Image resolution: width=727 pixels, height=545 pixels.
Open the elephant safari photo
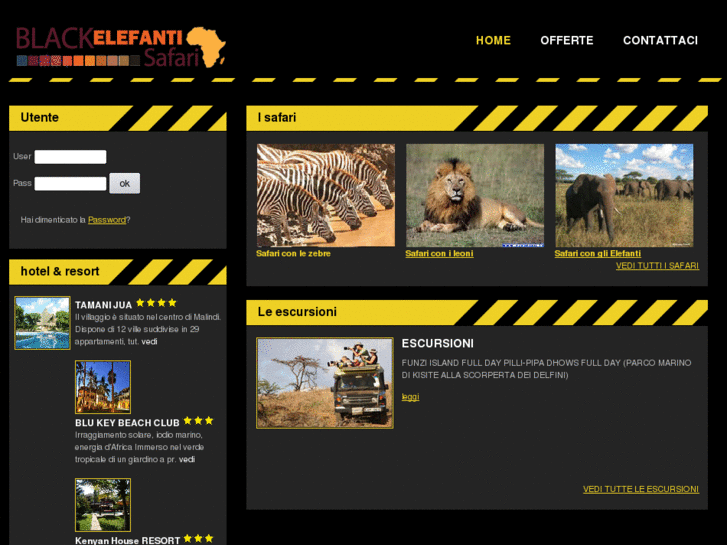(x=624, y=195)
